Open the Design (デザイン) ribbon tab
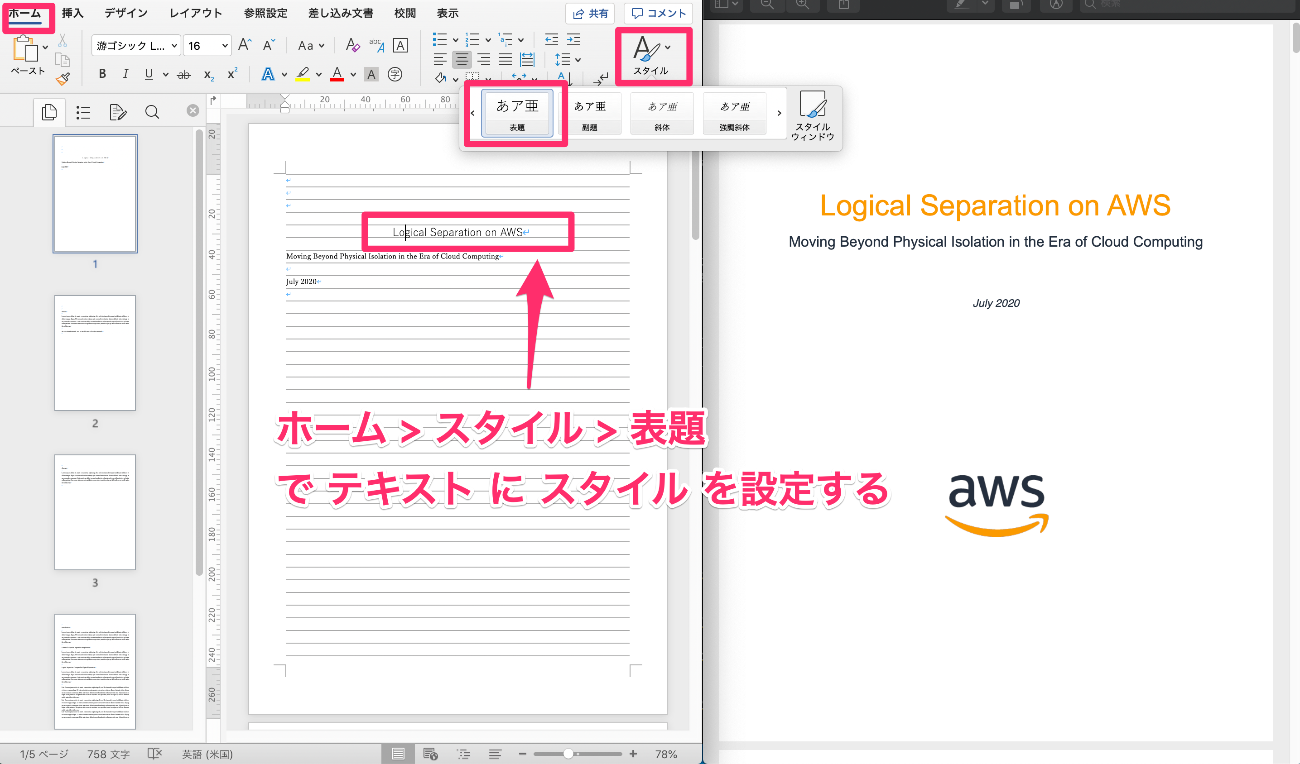Screen dimensions: 1300x764 (126, 13)
